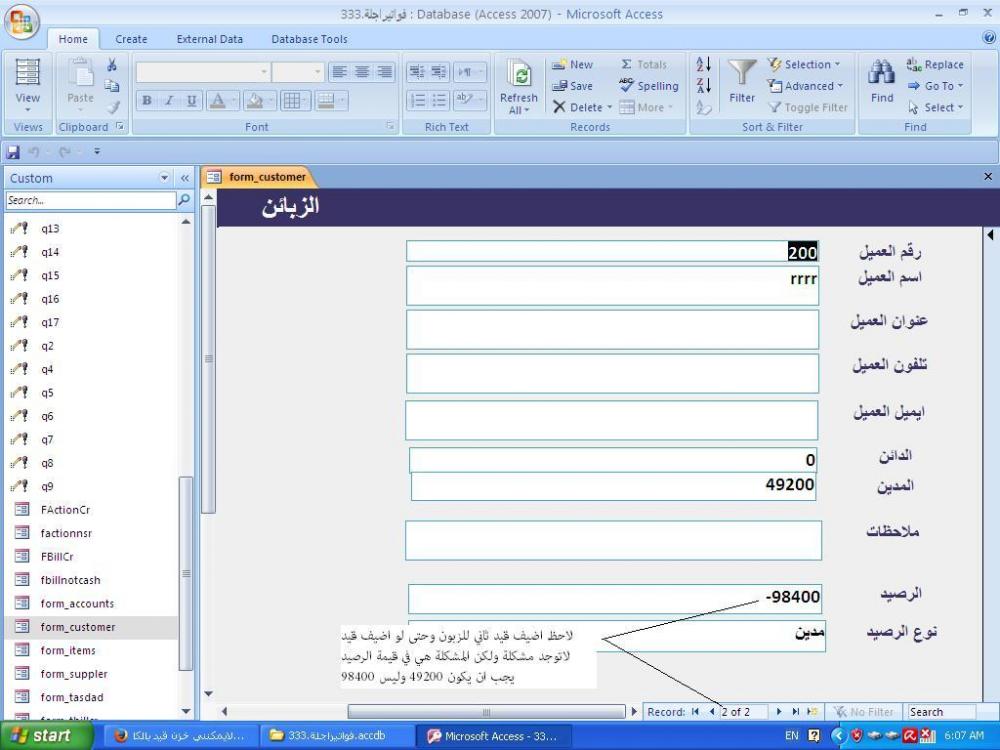Click the Sort Descending Z-A icon
The image size is (1000, 750).
coord(703,85)
